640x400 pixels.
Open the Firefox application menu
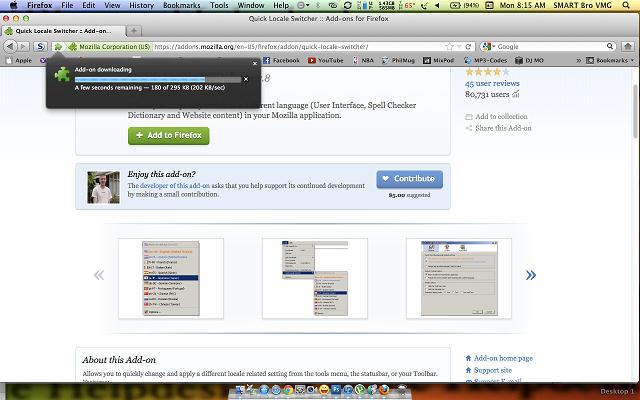40,5
